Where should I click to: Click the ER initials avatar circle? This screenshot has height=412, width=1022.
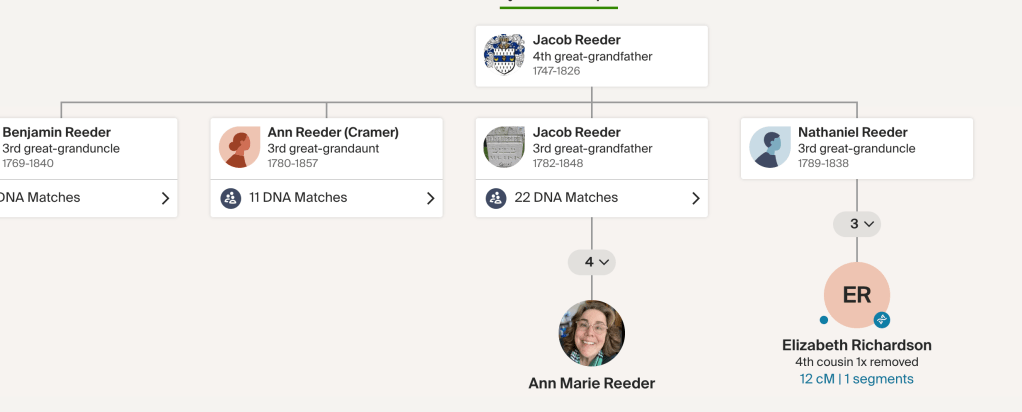click(856, 295)
